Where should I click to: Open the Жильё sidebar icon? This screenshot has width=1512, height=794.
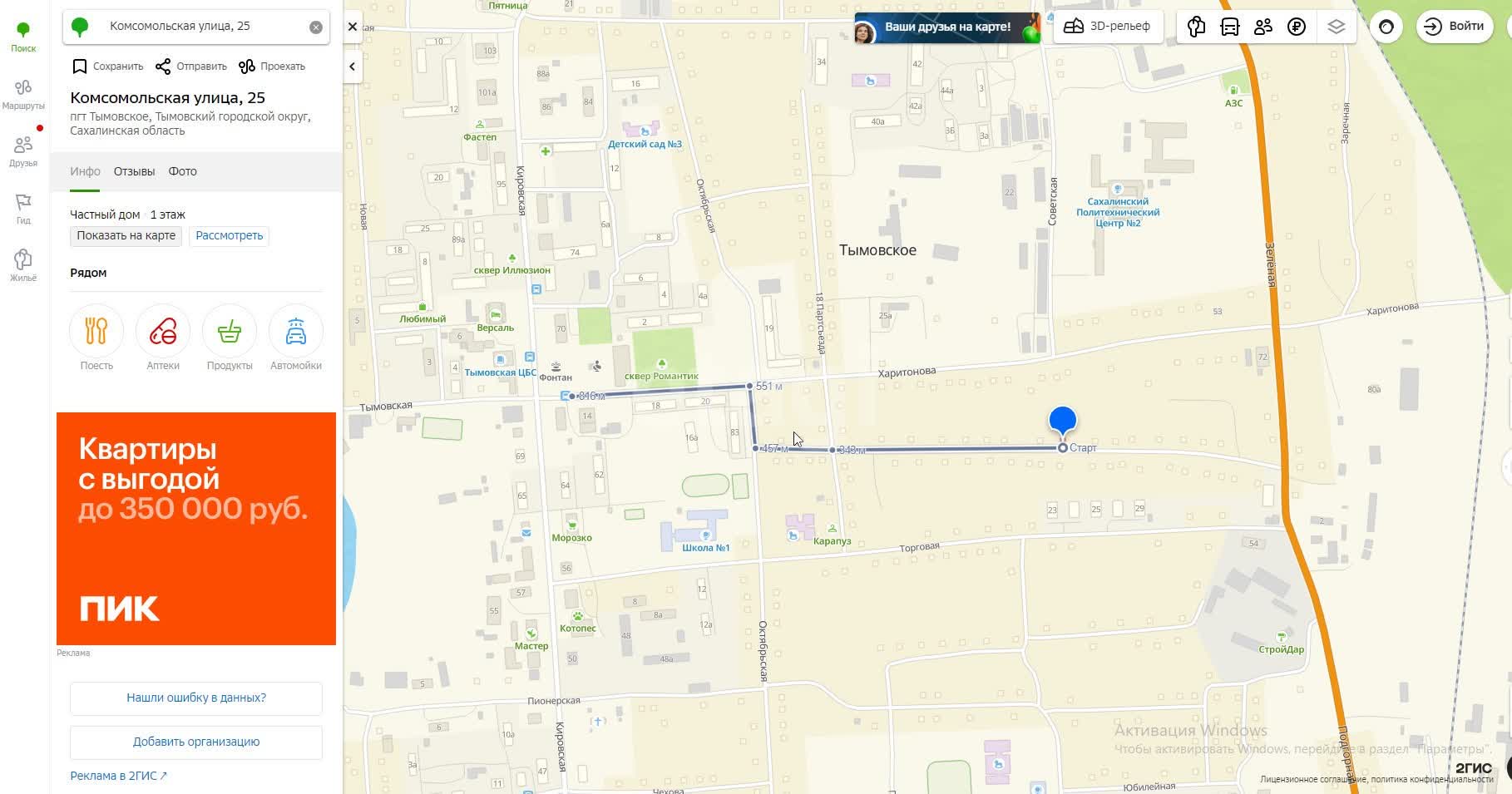point(23,265)
